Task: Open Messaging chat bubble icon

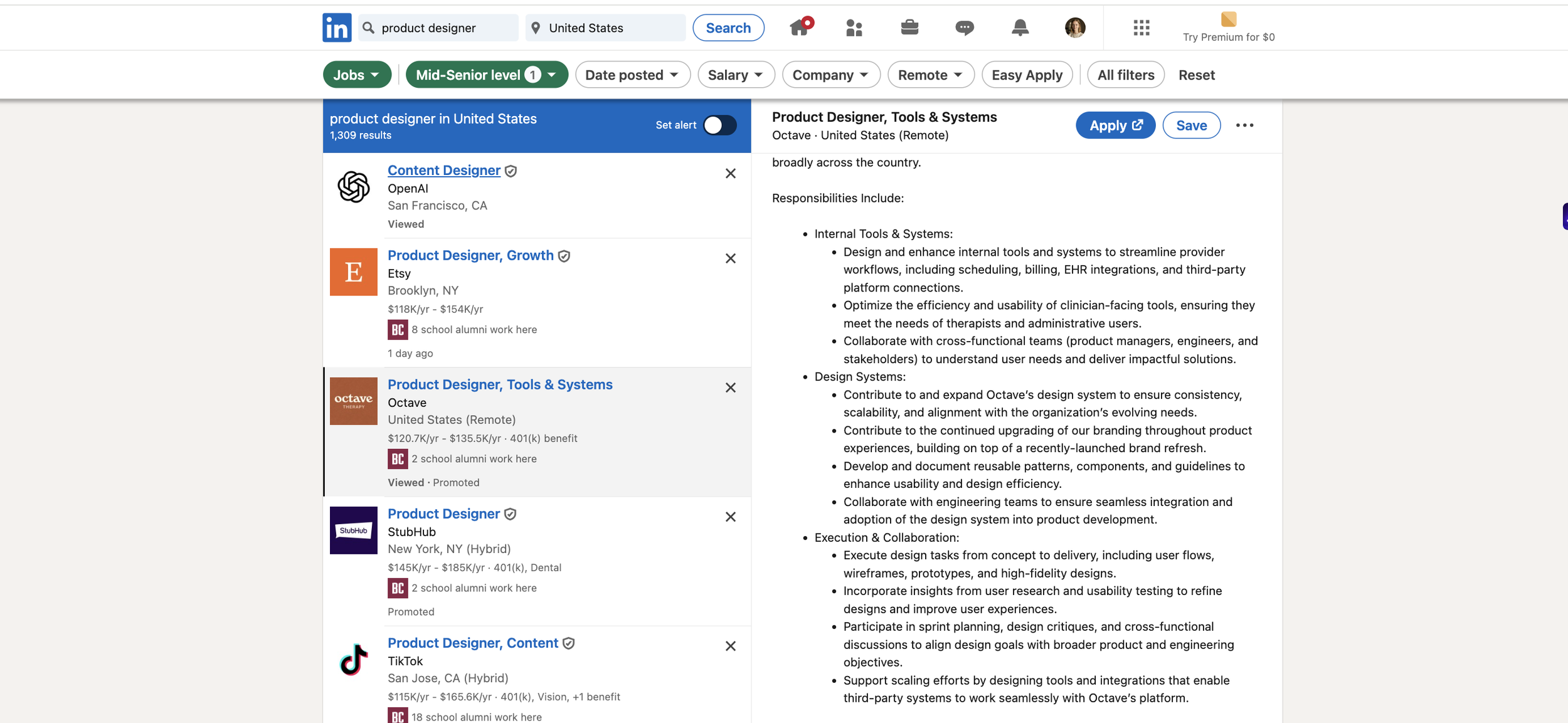Action: click(964, 28)
